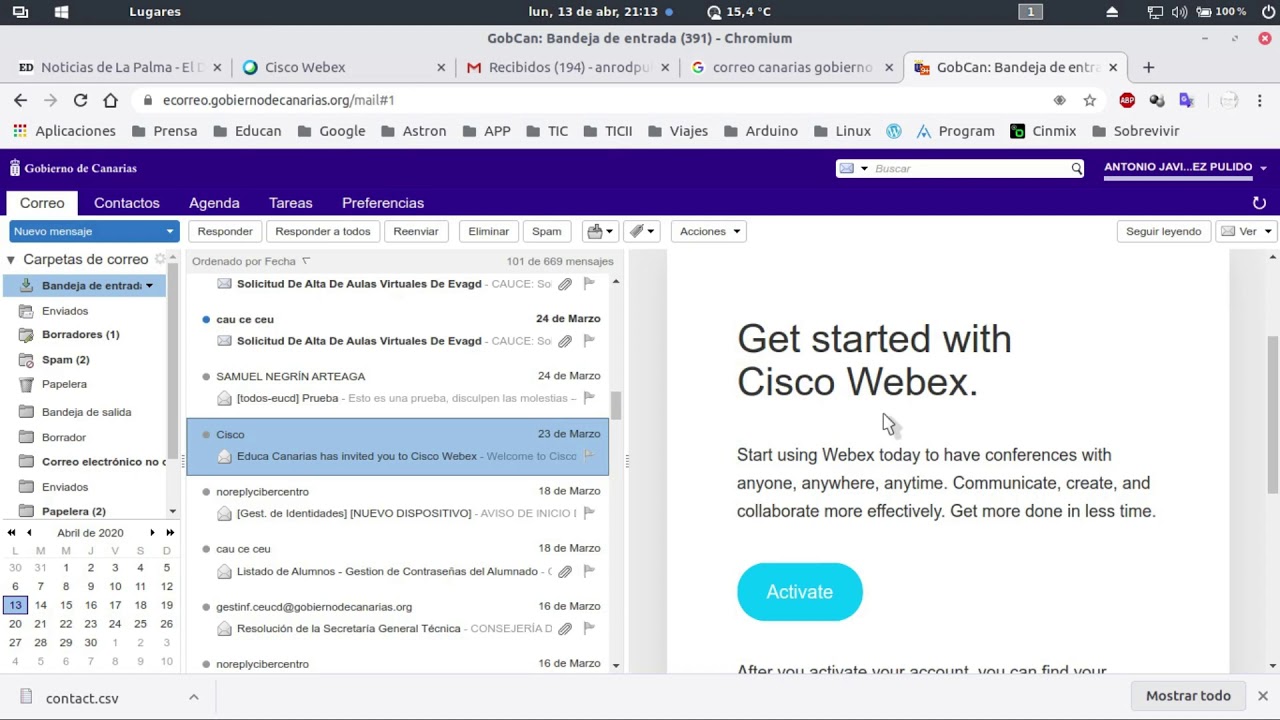Toggle read dot on gestinf.ceucd message

206,607
